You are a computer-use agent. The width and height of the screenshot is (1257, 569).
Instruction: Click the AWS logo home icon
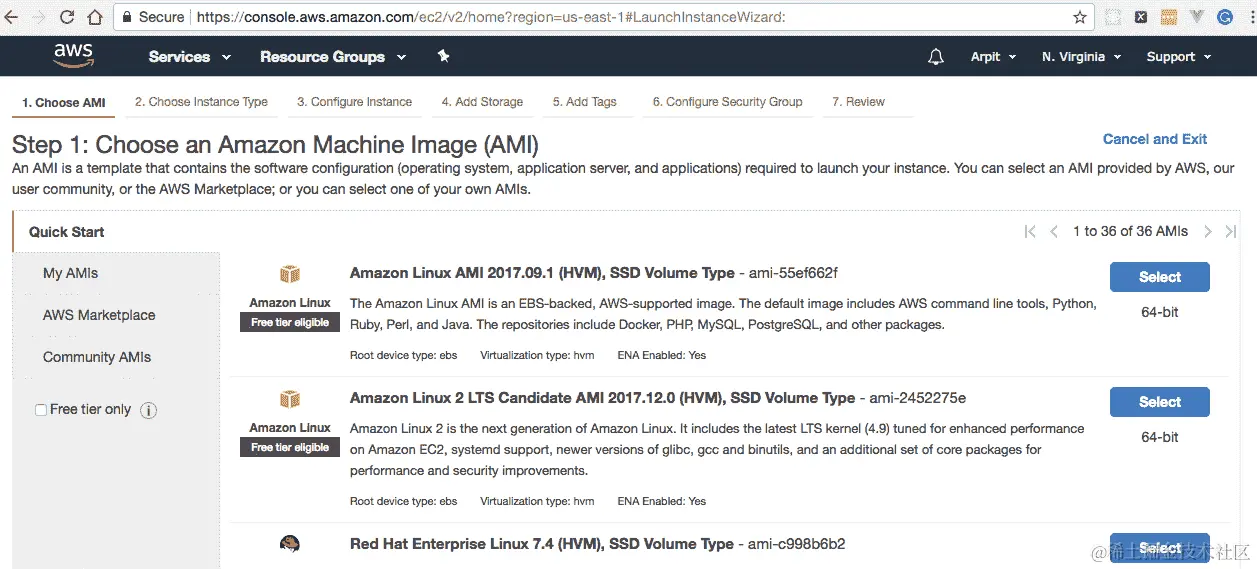click(x=73, y=56)
